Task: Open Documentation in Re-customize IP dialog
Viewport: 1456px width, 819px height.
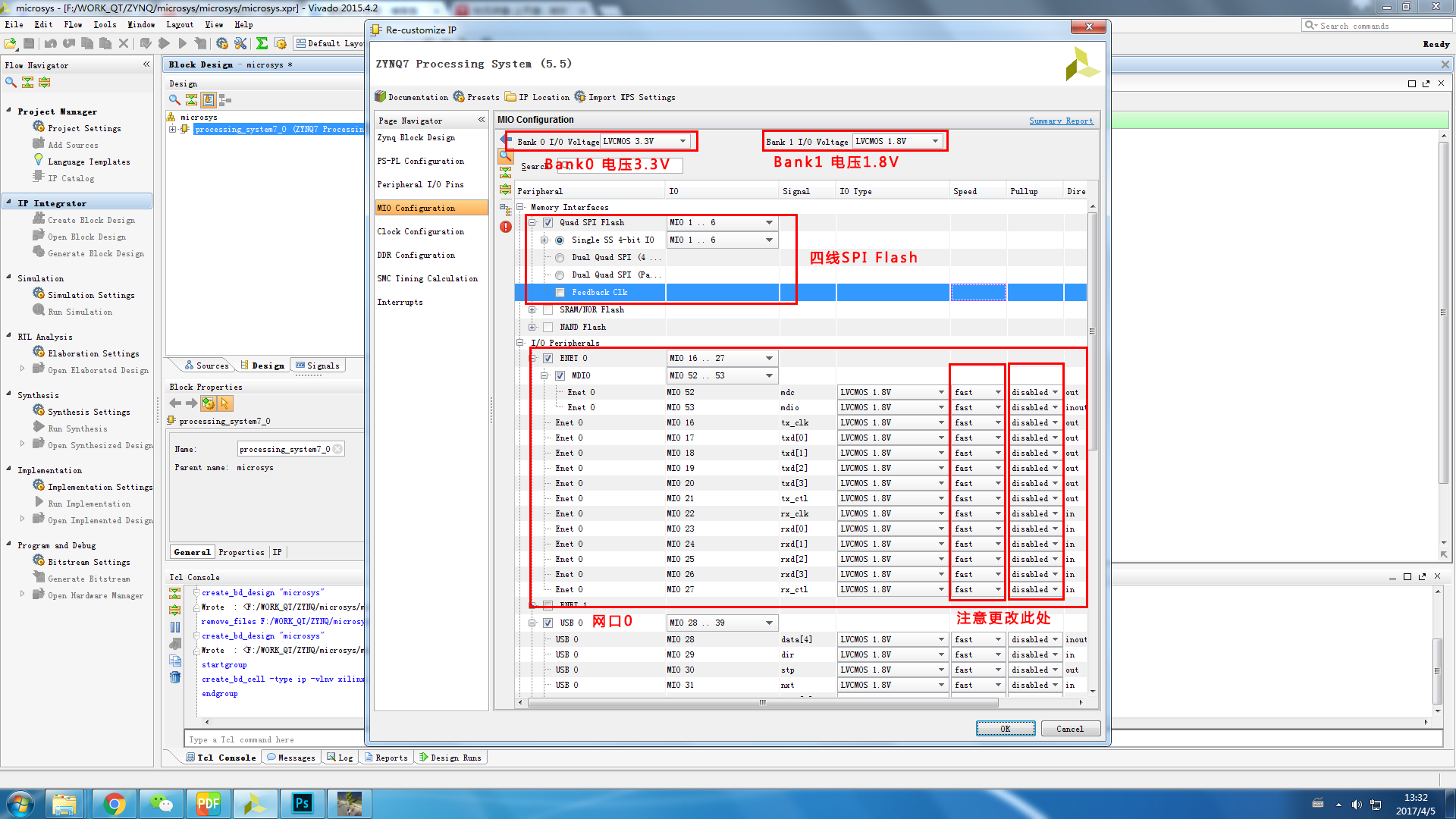Action: pyautogui.click(x=412, y=97)
